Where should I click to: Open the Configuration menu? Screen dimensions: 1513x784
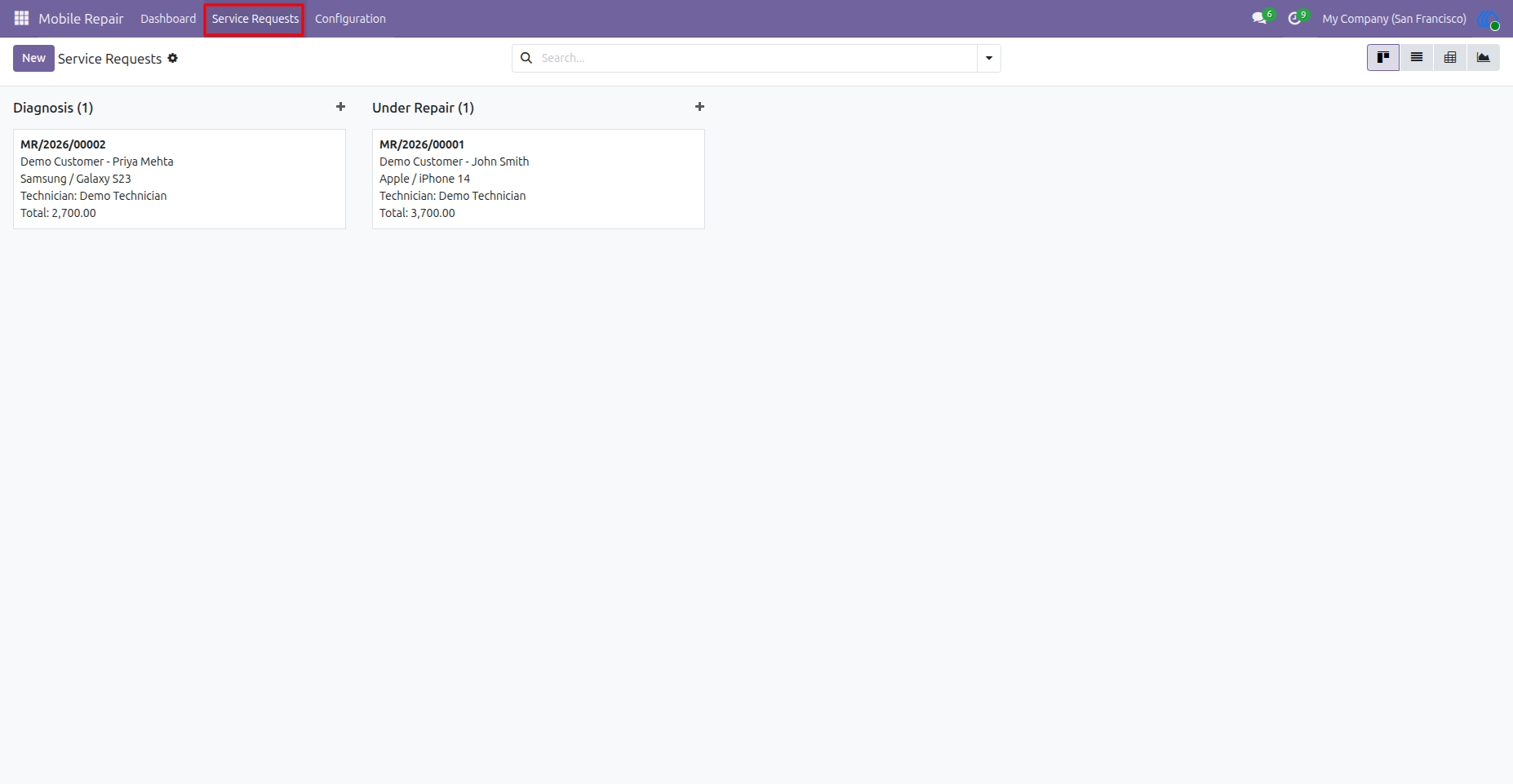[x=350, y=19]
